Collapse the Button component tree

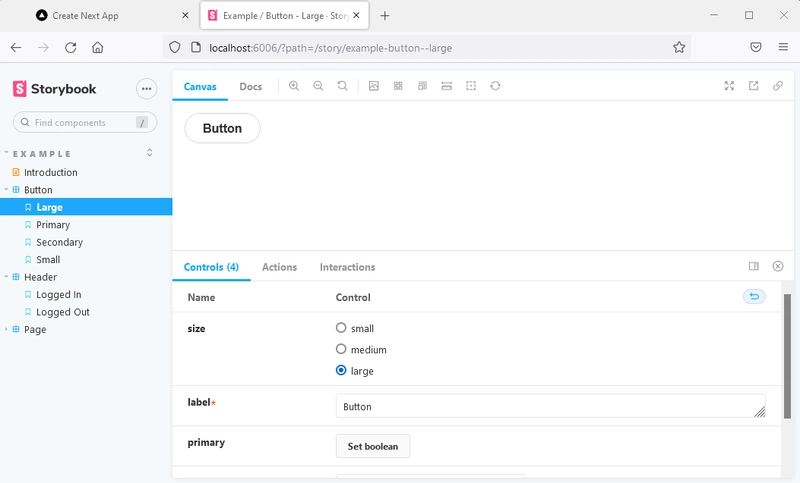point(6,190)
